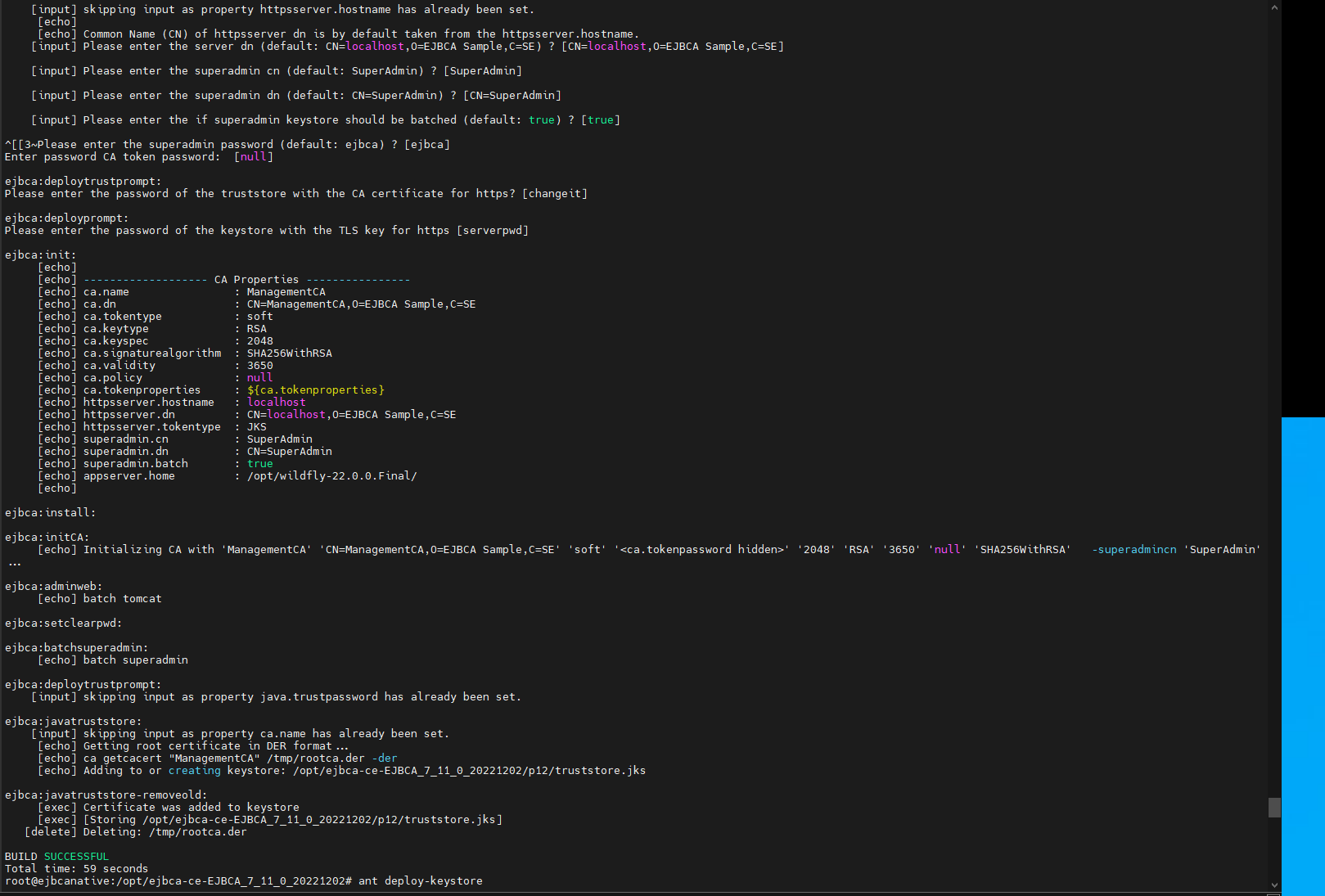Click the 'ejbca:javatruststore:' target heading
This screenshot has height=896, width=1325.
(74, 722)
